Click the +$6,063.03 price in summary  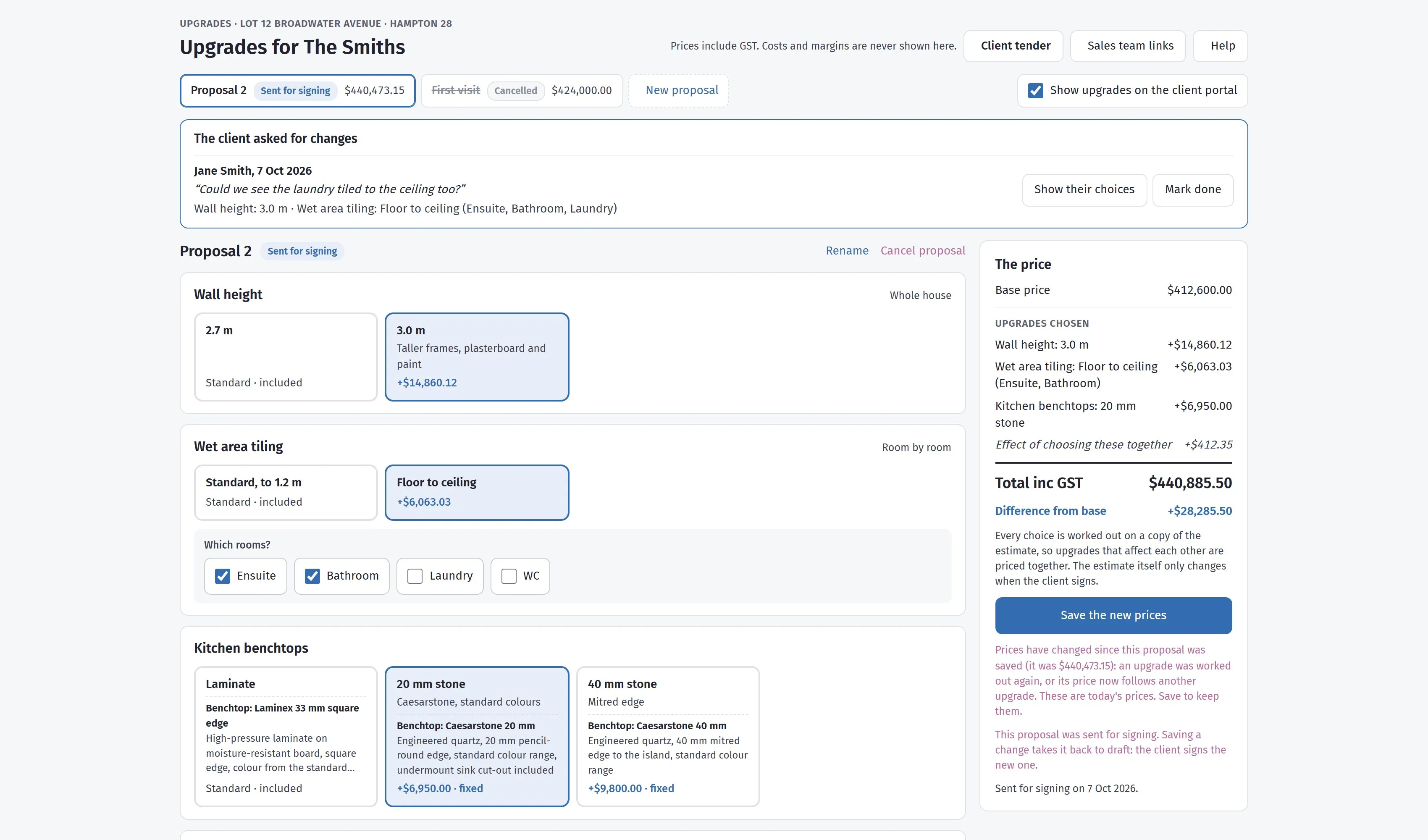1202,367
